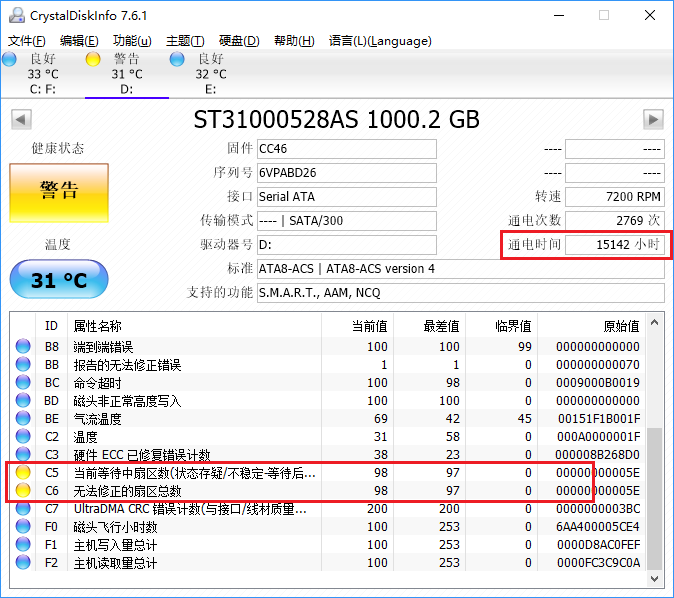Image resolution: width=674 pixels, height=598 pixels.
Task: Click the blue status icon of row BC
Action: coord(23,382)
